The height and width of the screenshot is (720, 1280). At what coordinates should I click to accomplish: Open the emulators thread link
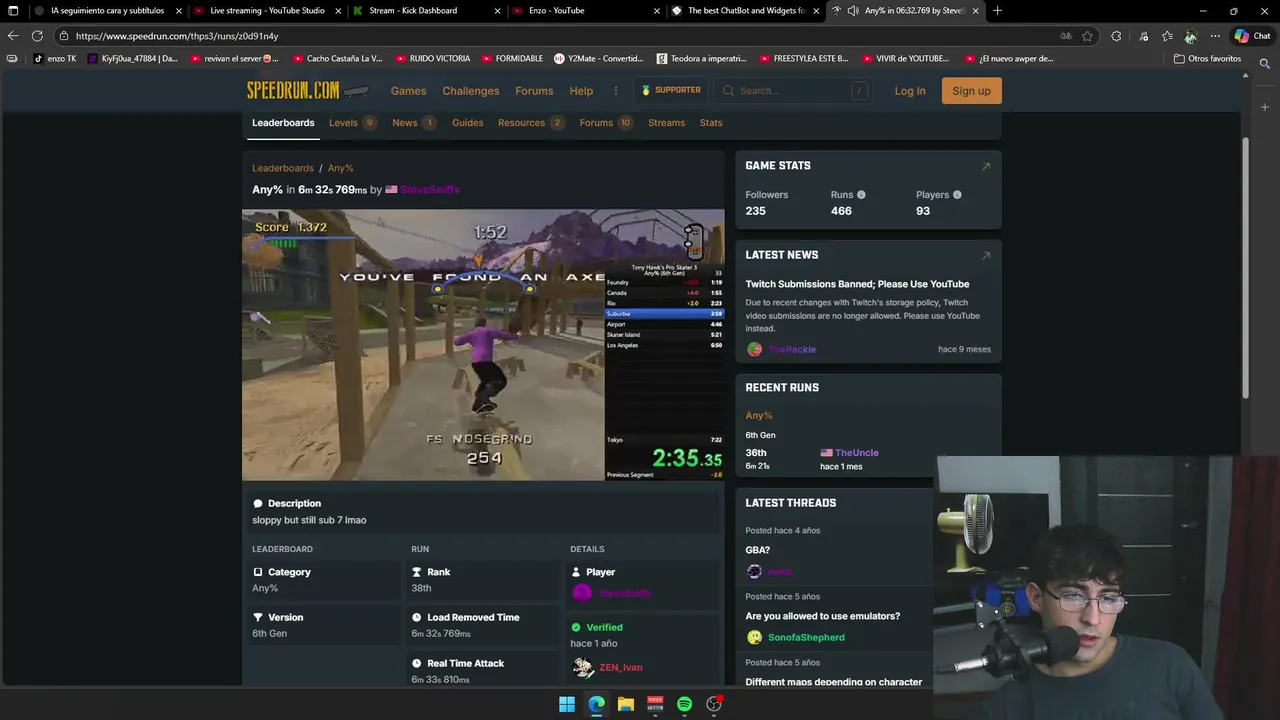click(x=822, y=616)
